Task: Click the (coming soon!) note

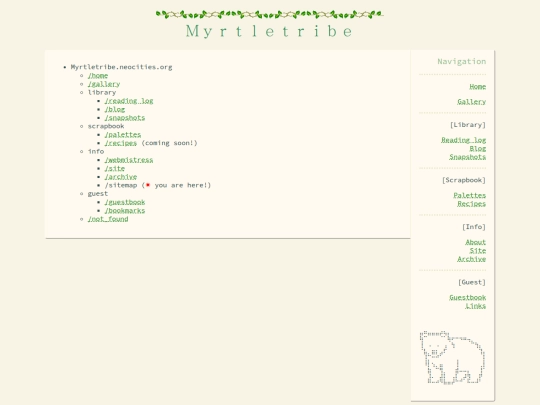Action: (x=169, y=143)
